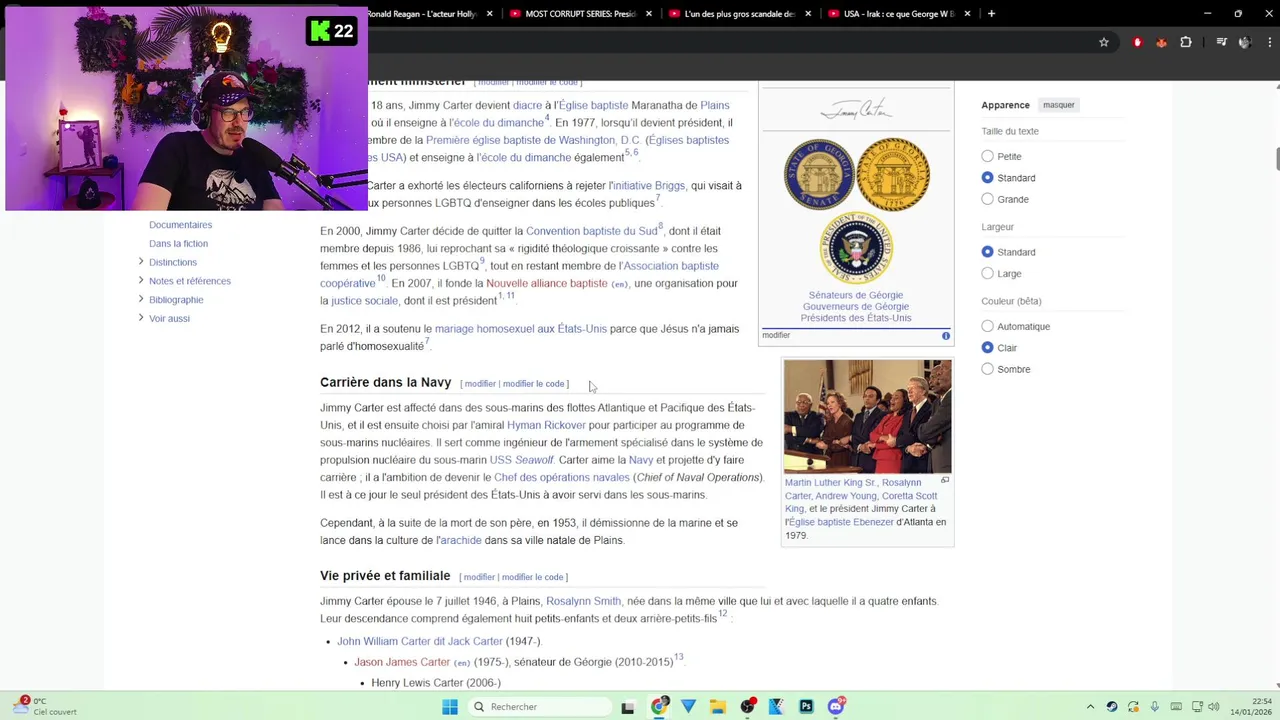Open Google Chrome from the taskbar
The width and height of the screenshot is (1280, 720).
(659, 707)
